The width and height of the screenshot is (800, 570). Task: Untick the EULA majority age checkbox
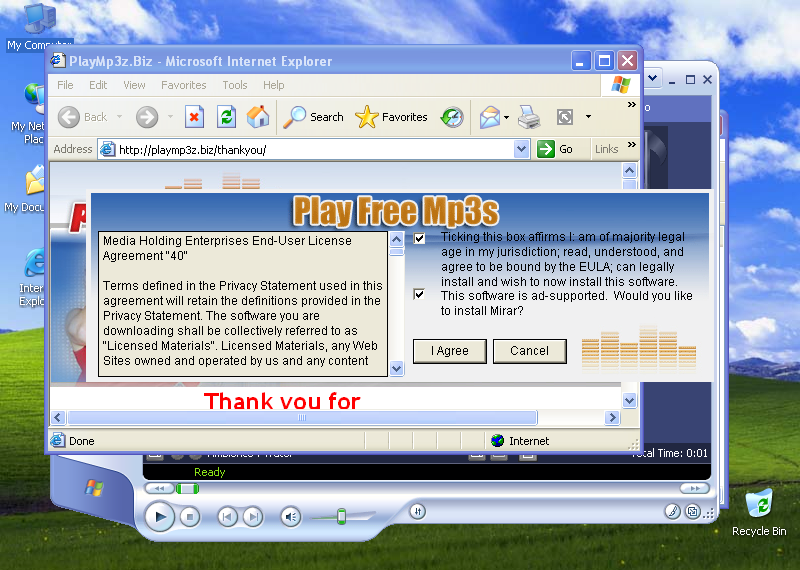(x=419, y=238)
